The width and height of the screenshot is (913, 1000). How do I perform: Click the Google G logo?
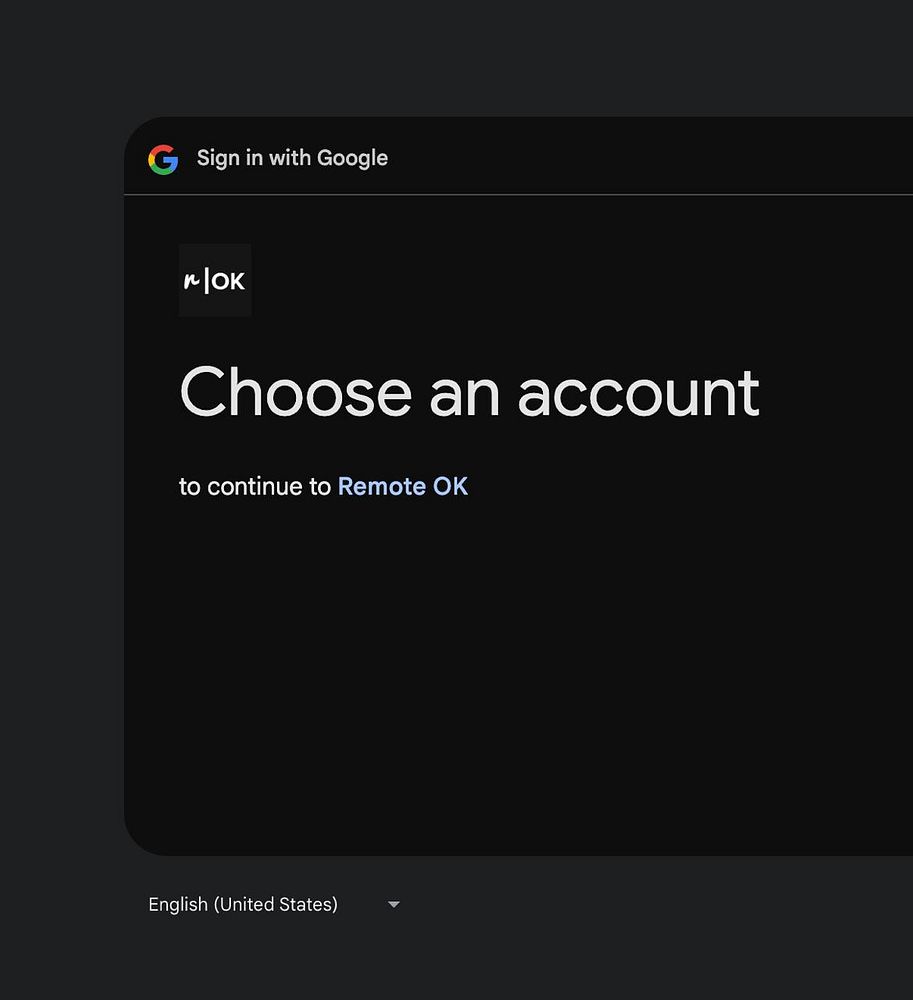tap(163, 159)
